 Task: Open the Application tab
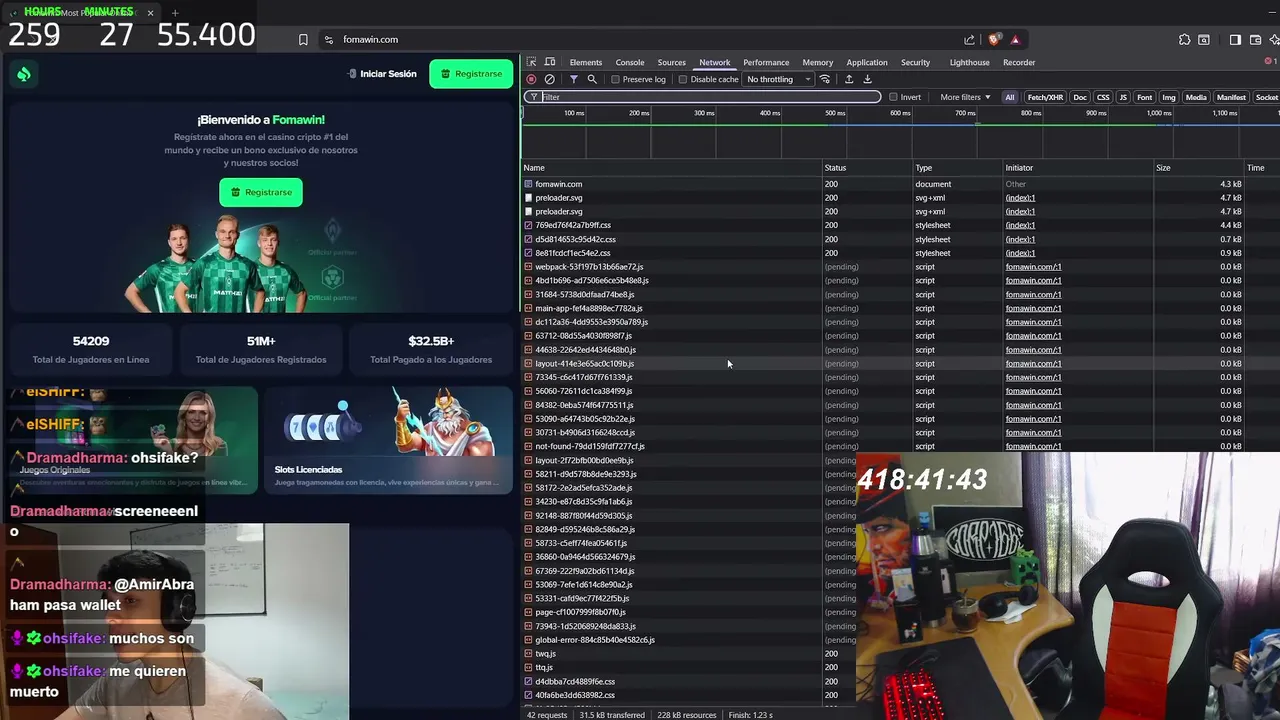(x=867, y=62)
